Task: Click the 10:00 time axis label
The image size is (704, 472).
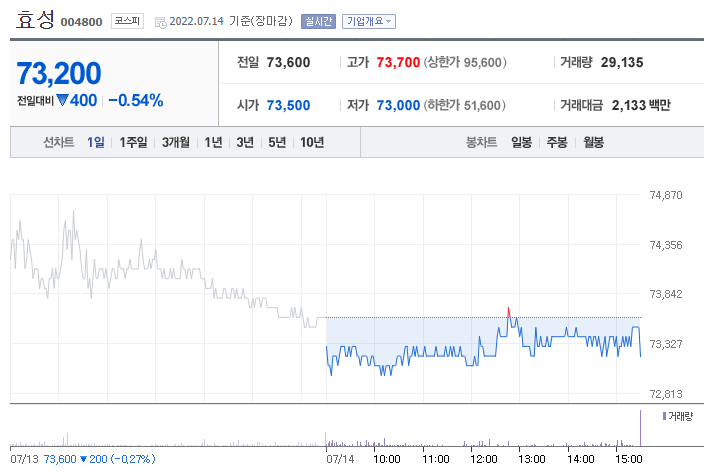Action: 387,459
